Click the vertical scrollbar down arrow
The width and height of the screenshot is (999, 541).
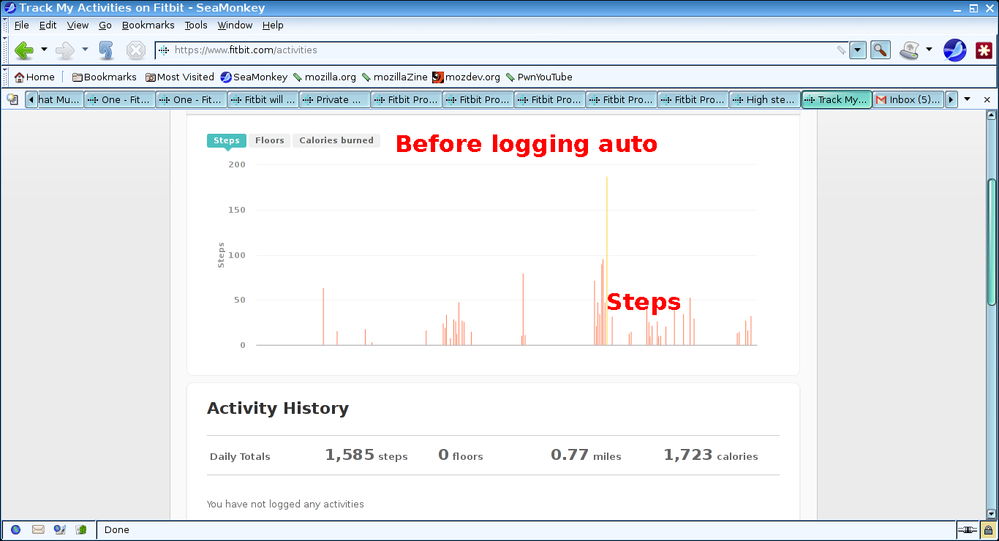tap(991, 514)
